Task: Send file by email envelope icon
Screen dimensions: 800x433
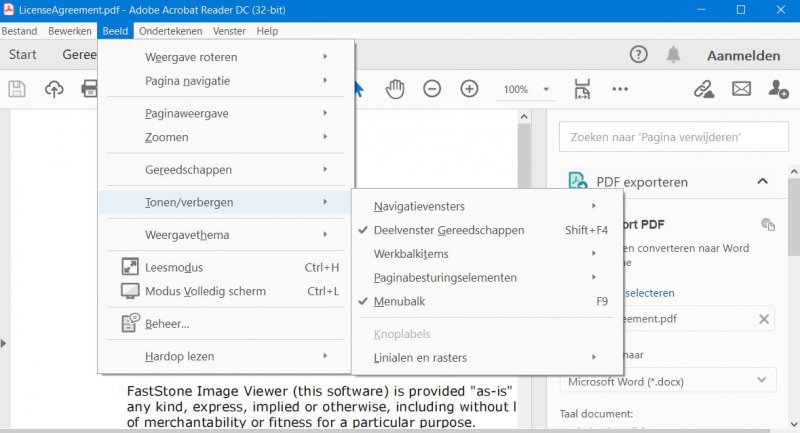Action: (x=741, y=89)
